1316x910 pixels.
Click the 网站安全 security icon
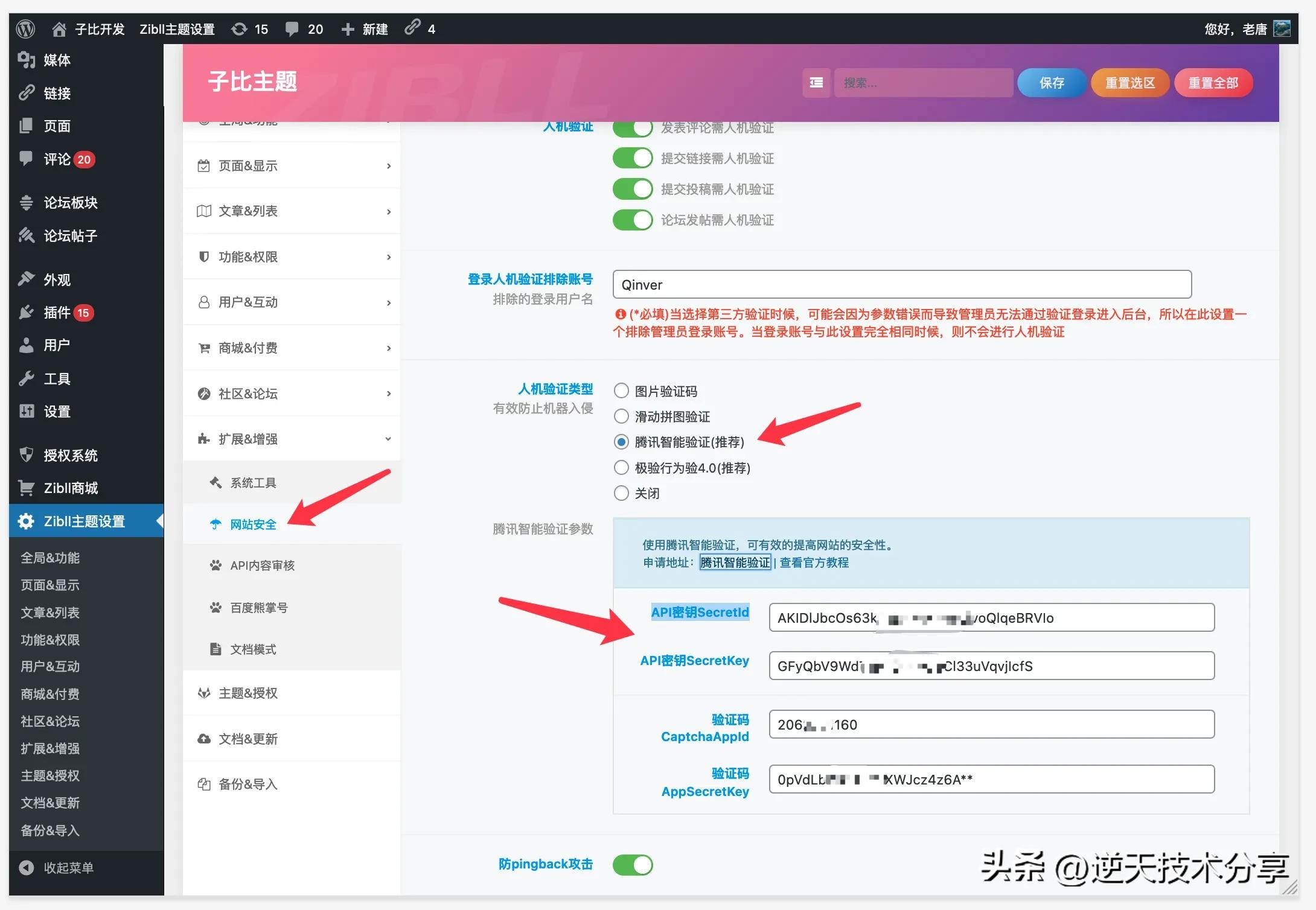pyautogui.click(x=216, y=524)
